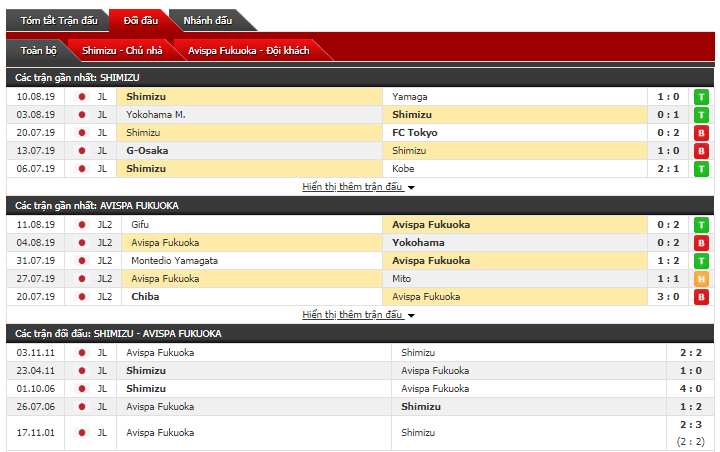The image size is (720, 452).
Task: Click Gifu team name
Action: tap(140, 225)
